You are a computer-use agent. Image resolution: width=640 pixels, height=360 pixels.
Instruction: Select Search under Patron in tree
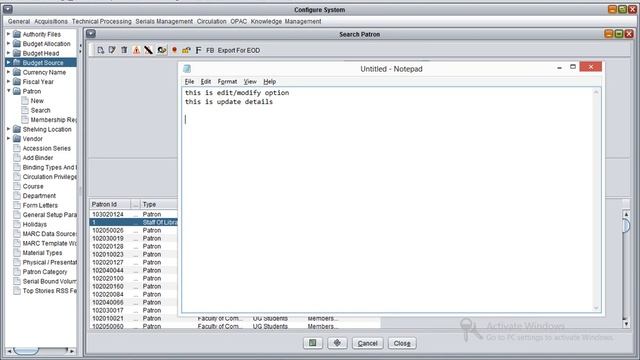coord(40,110)
